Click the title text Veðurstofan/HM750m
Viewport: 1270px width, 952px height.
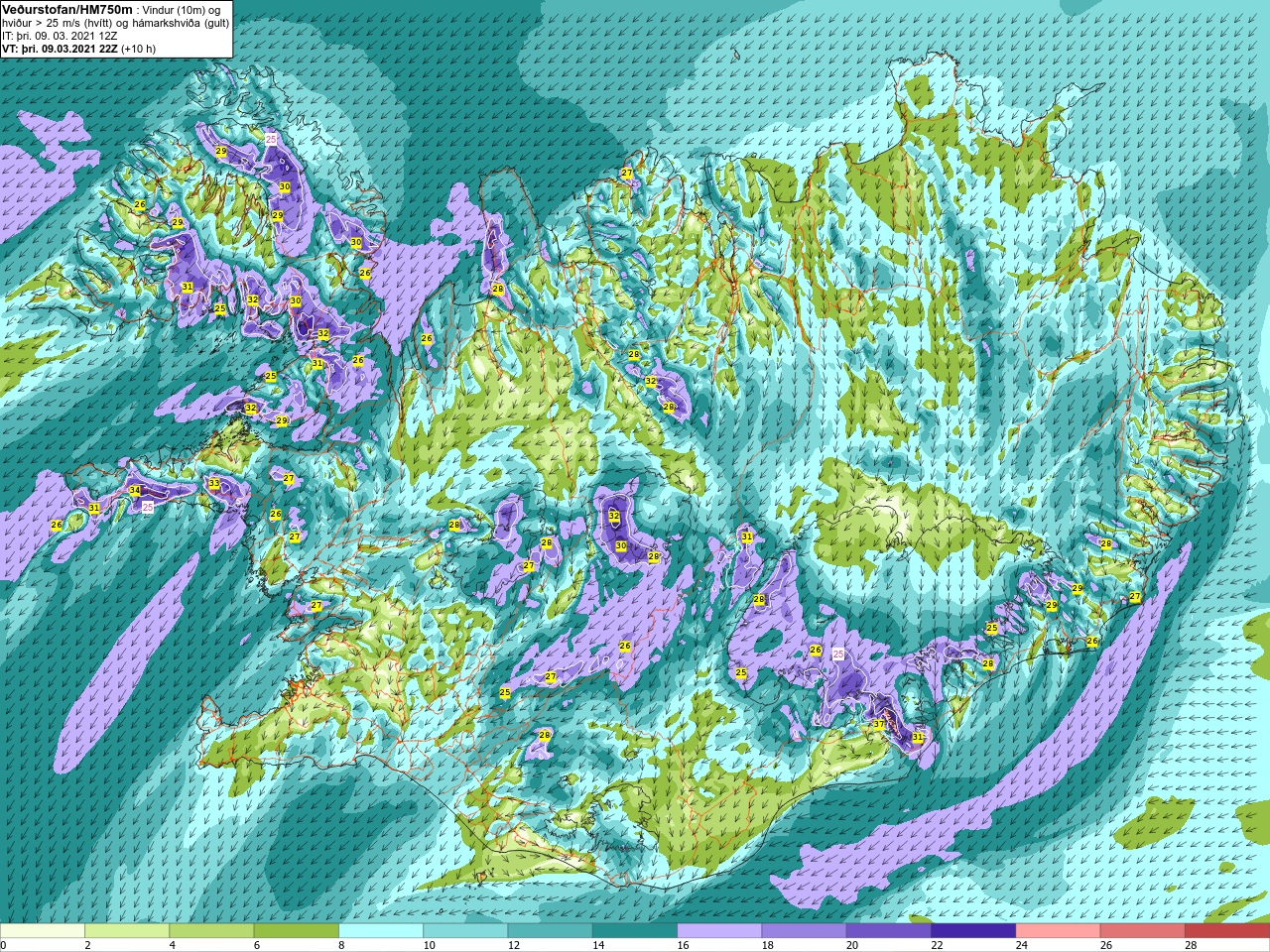coord(66,9)
